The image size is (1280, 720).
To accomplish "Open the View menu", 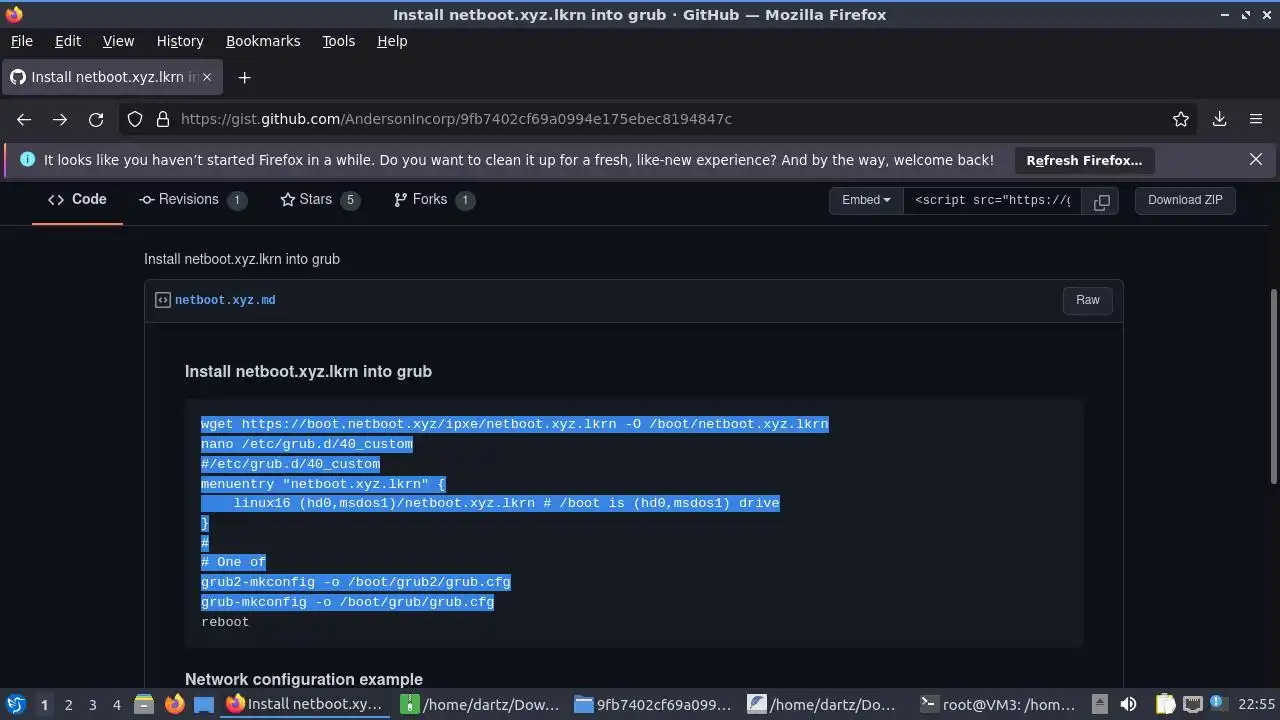I will coord(118,41).
